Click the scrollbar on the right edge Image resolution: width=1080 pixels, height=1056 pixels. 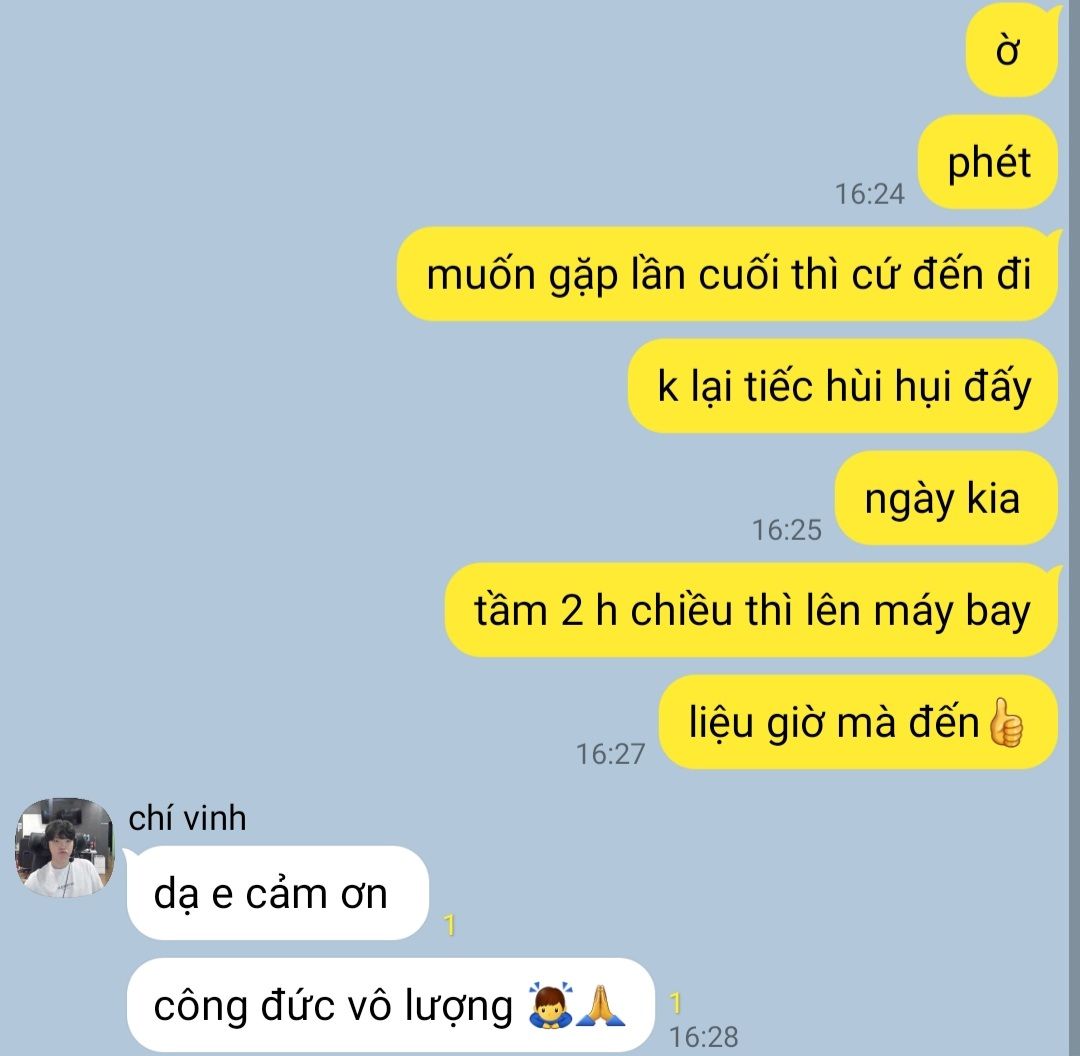[x=1074, y=528]
